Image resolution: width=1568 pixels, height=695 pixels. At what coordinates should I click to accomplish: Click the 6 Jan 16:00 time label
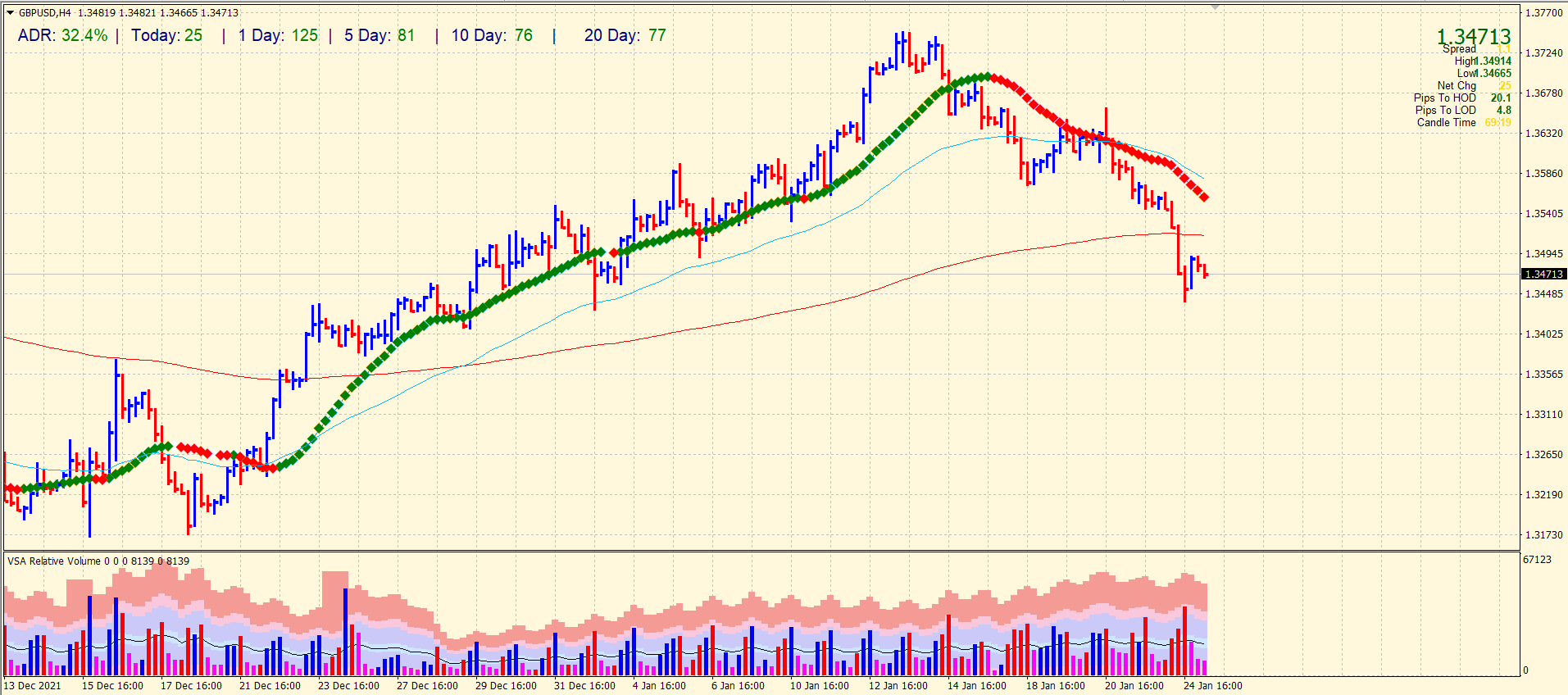click(738, 685)
